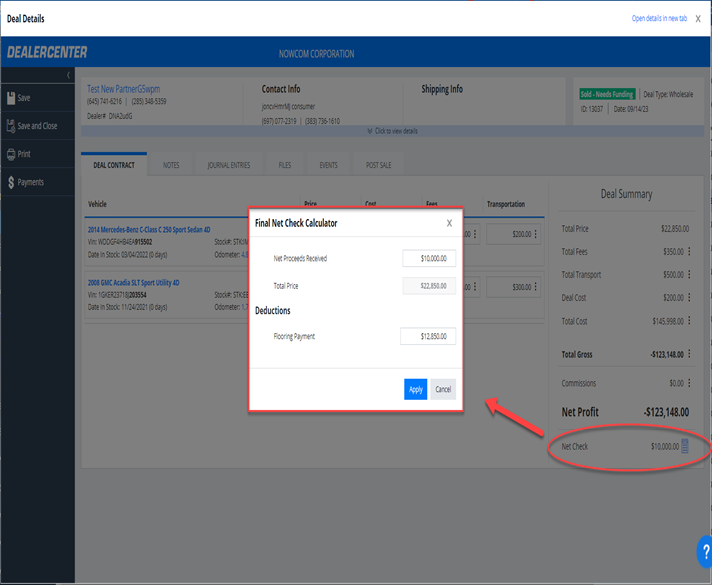712x585 pixels.
Task: Click the Net Check $10,000.00 value
Action: tap(665, 446)
